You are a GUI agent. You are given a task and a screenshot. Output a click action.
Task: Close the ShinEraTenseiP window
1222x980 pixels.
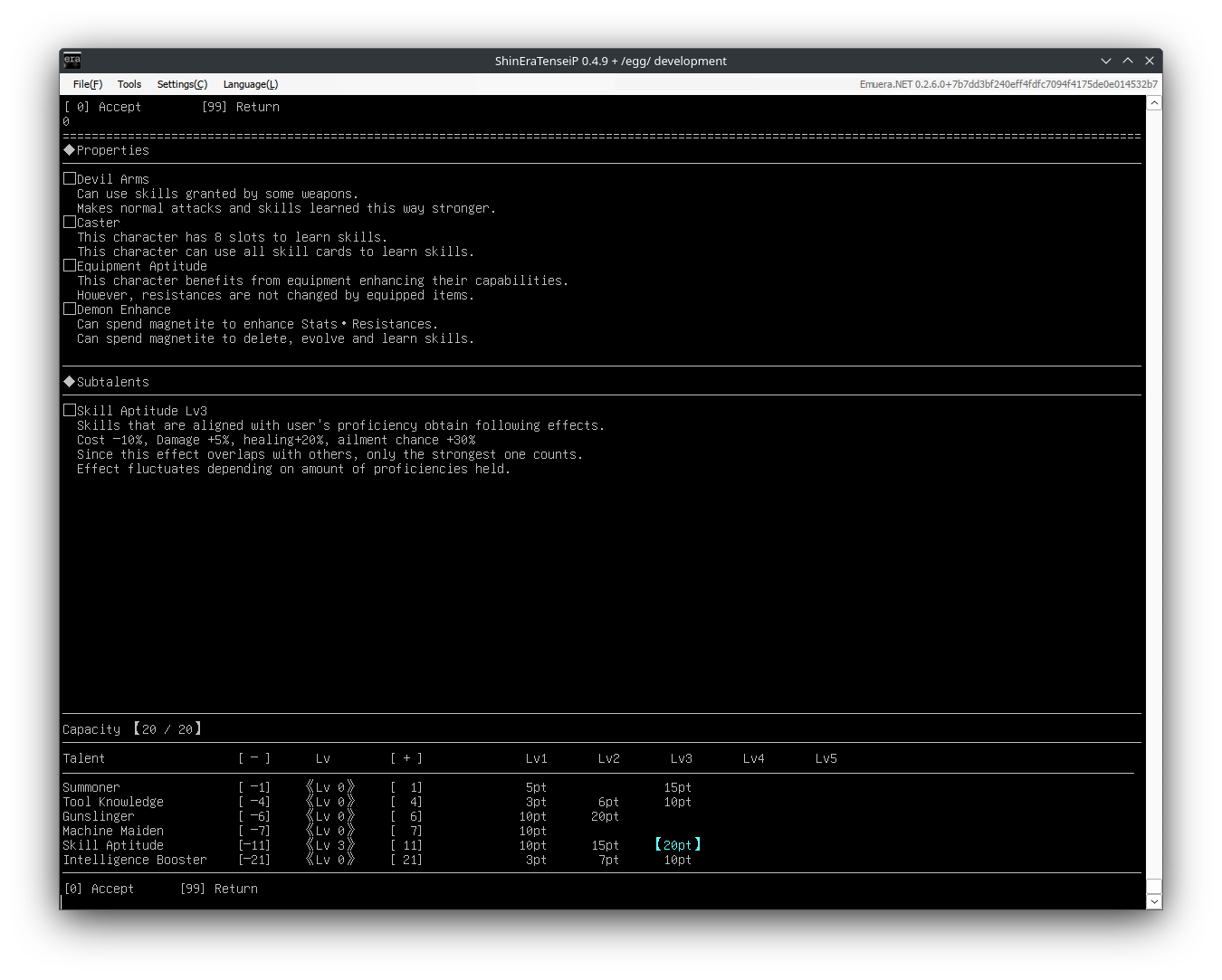point(1150,61)
